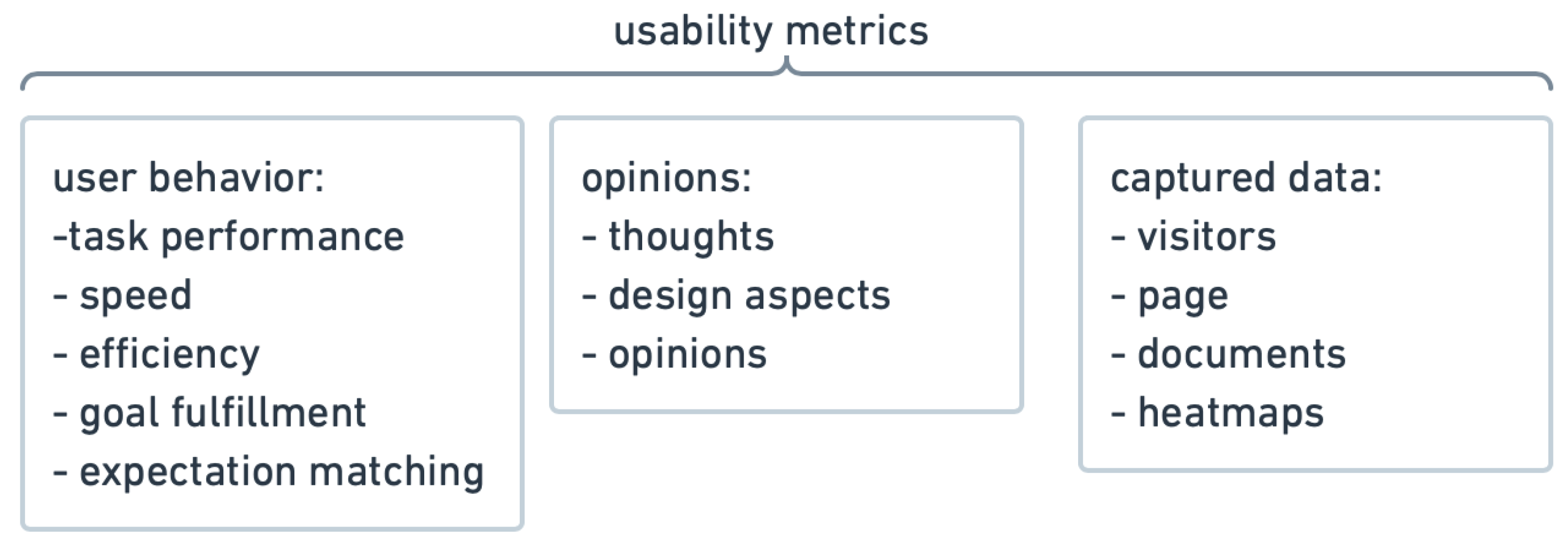This screenshot has height=543, width=1568.
Task: Click the "expectation matching" list entry
Action: [x=281, y=473]
